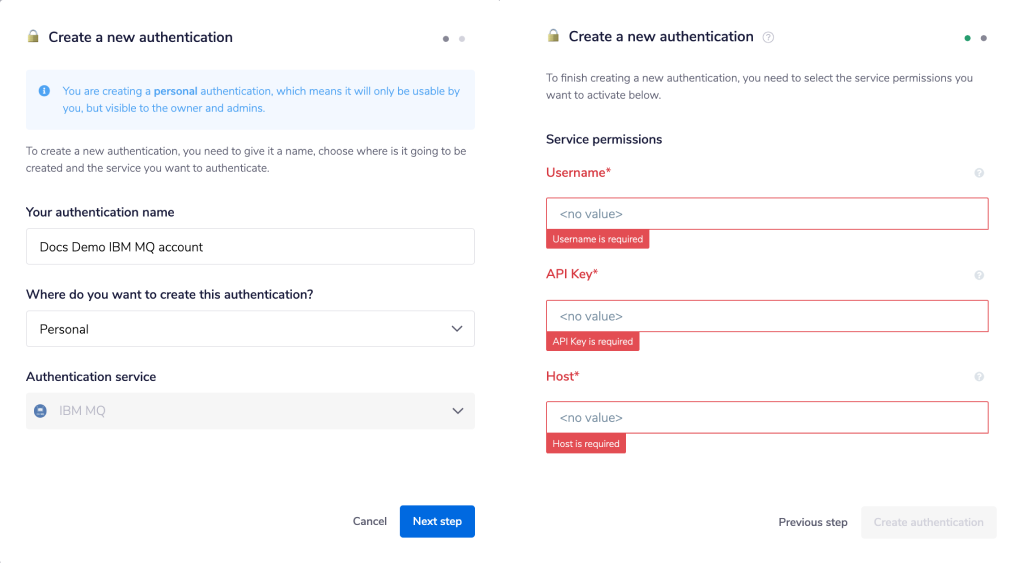The height and width of the screenshot is (563, 1021).
Task: Go back with Previous step
Action: click(813, 522)
